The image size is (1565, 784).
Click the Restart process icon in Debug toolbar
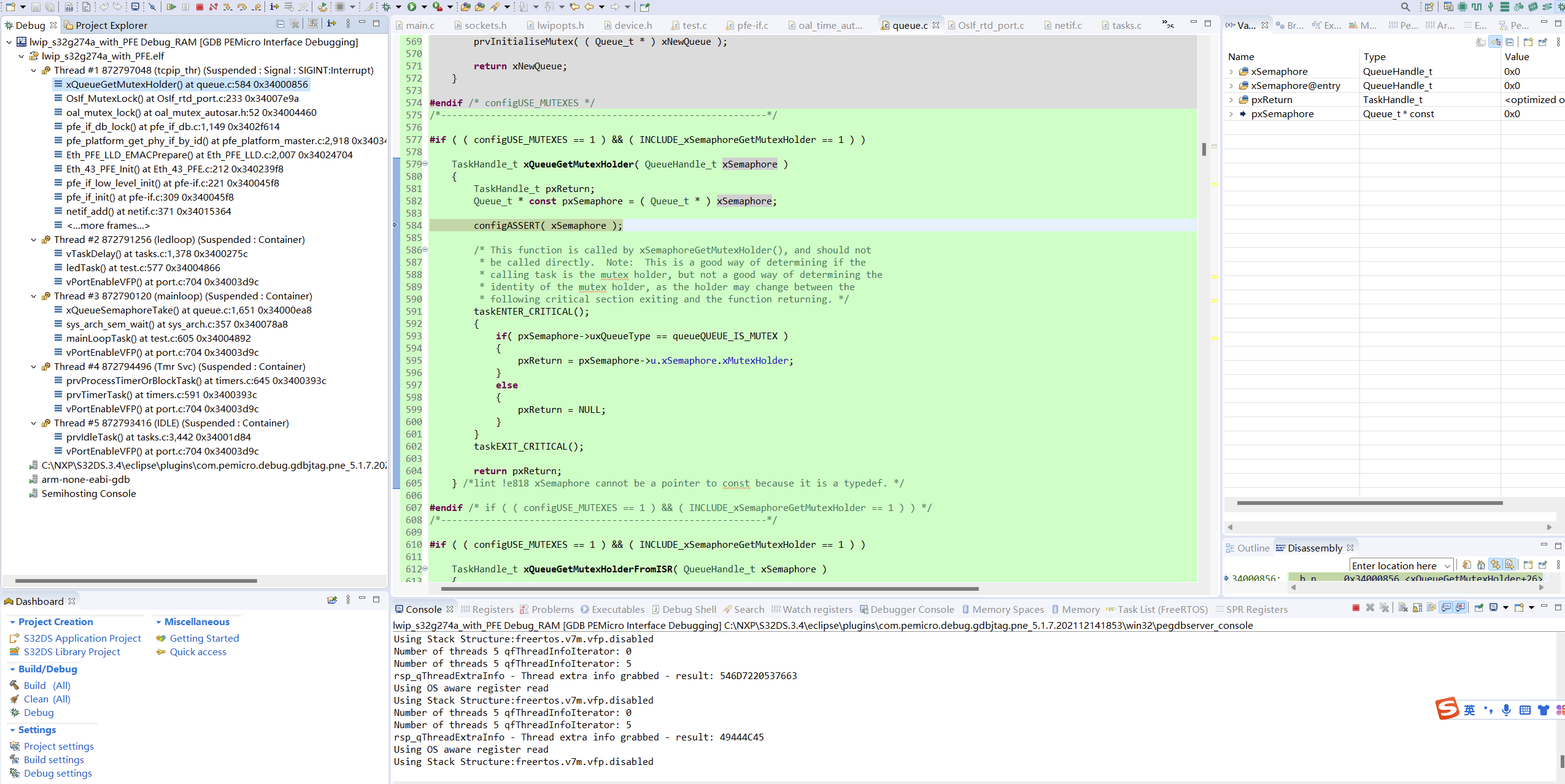point(322,7)
